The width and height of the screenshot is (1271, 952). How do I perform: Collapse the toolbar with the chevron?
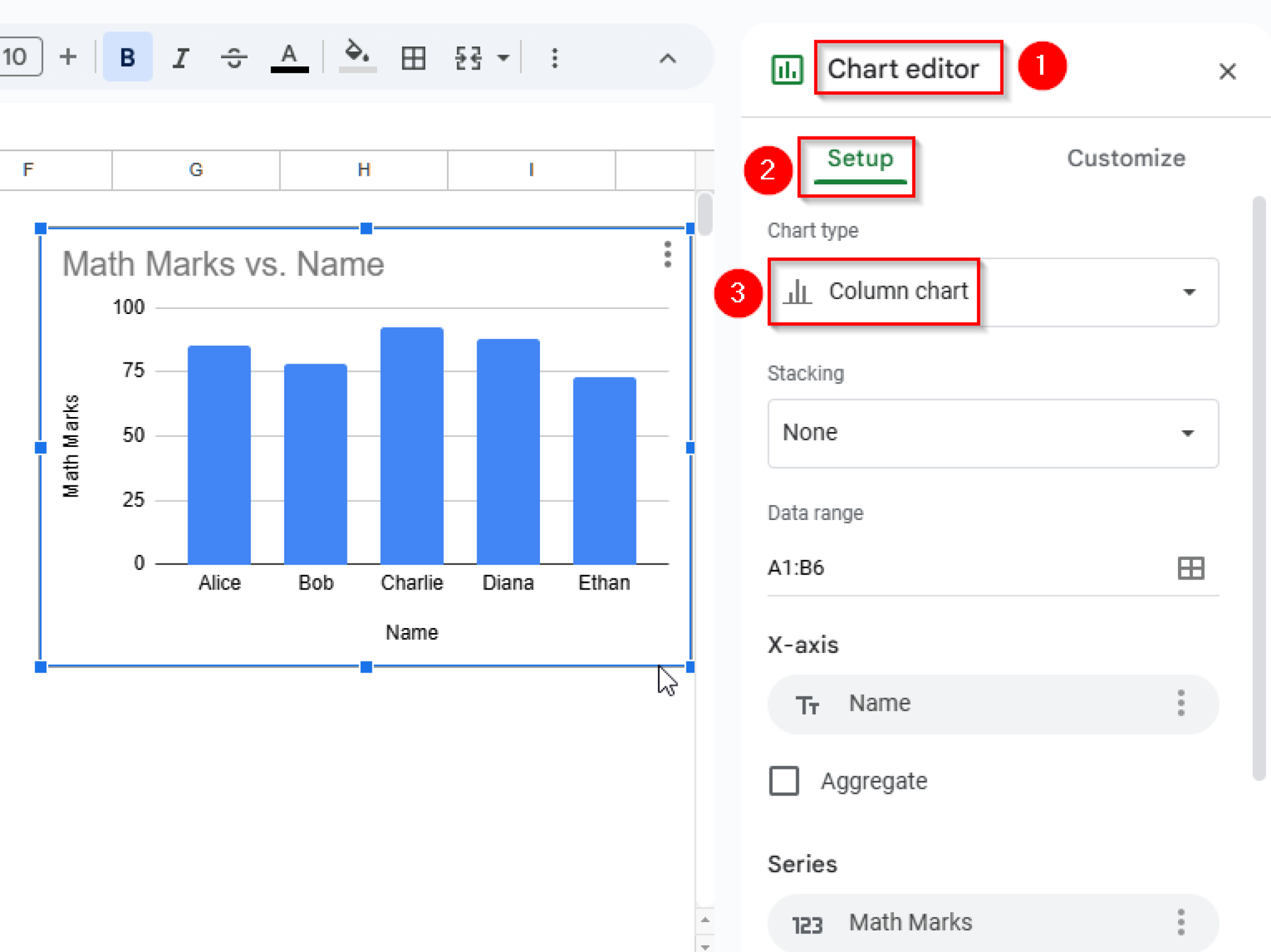tap(667, 57)
